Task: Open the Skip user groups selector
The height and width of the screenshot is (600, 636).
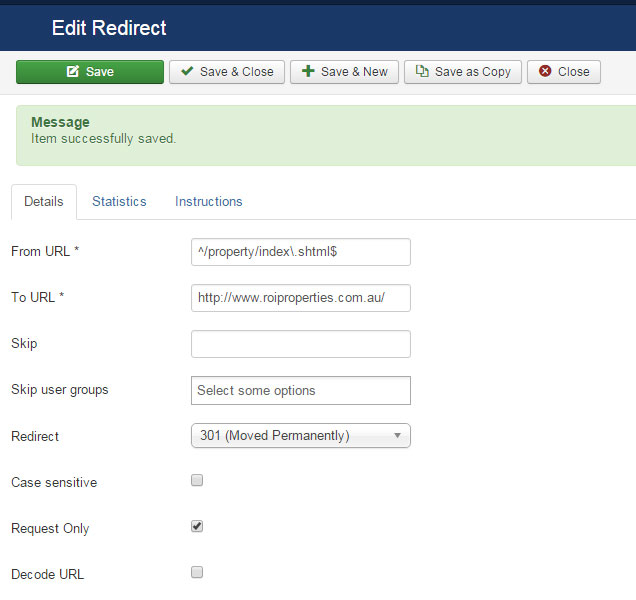Action: [300, 390]
